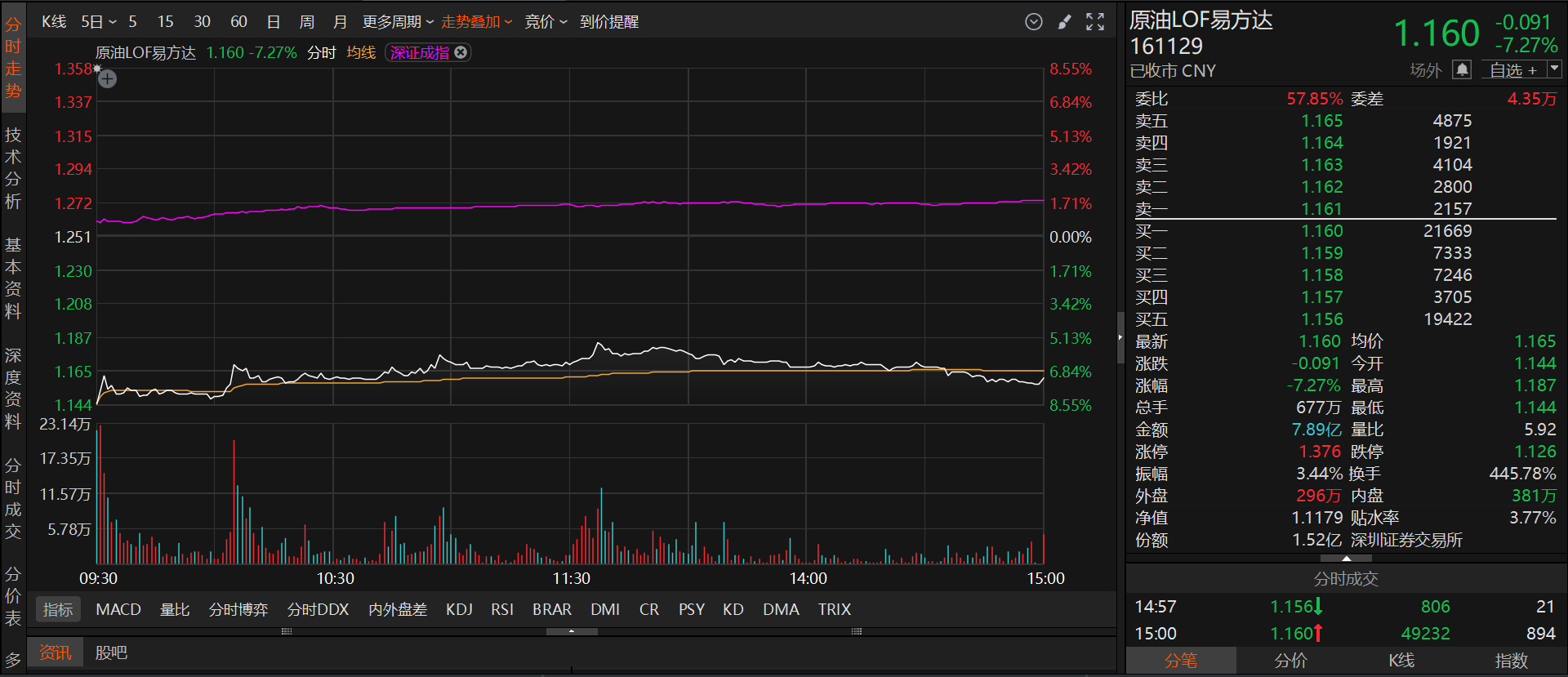Select the 股吧 tab
The width and height of the screenshot is (1568, 677).
coord(111,653)
